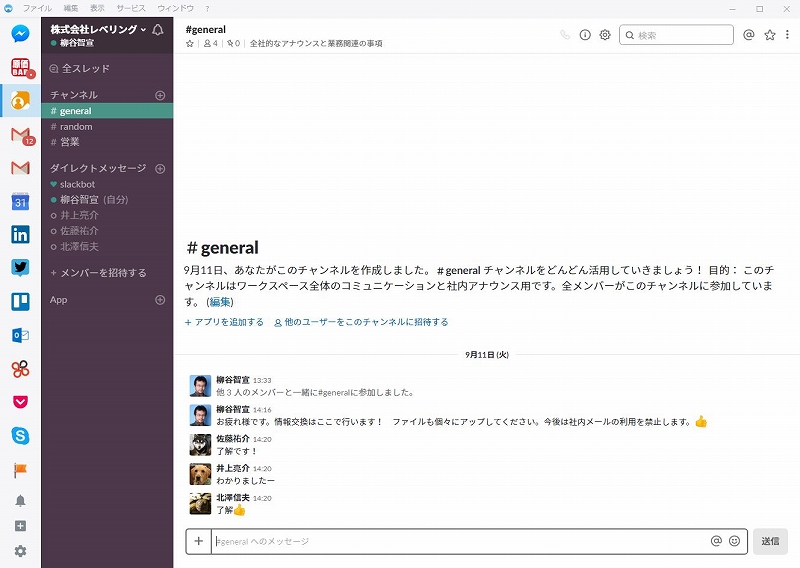Open channel settings gear icon
The image size is (800, 568).
605,35
